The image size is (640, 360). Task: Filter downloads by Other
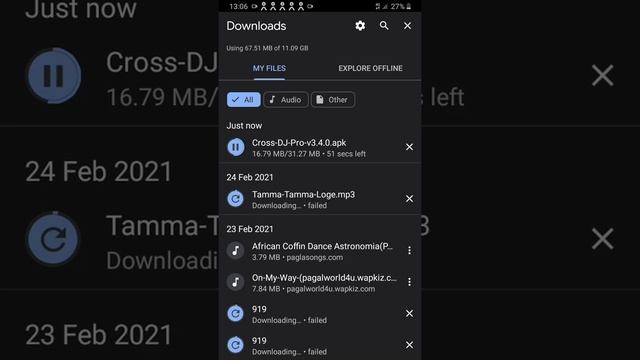click(x=333, y=100)
